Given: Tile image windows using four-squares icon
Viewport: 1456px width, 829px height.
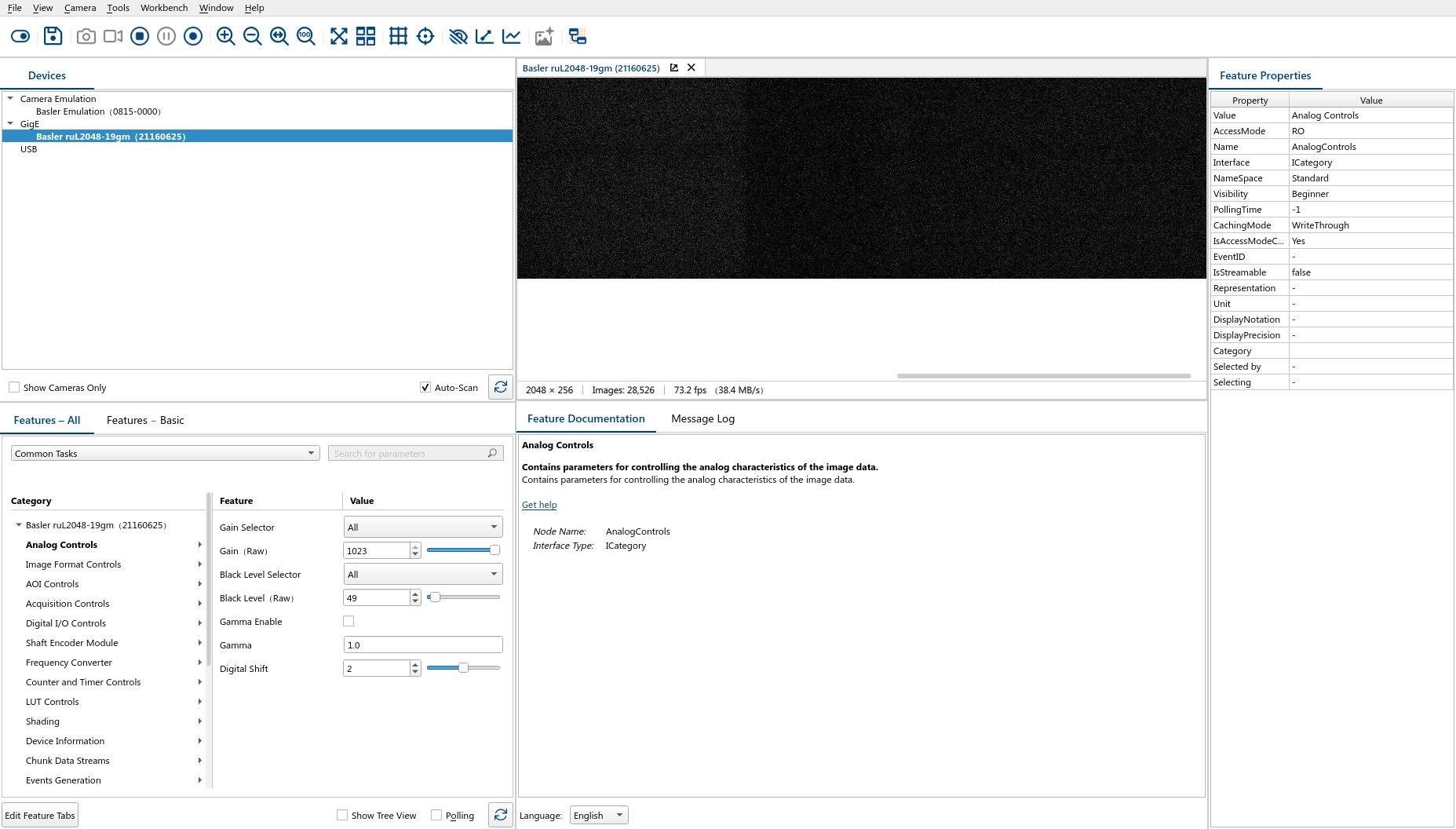Looking at the screenshot, I should [x=366, y=36].
